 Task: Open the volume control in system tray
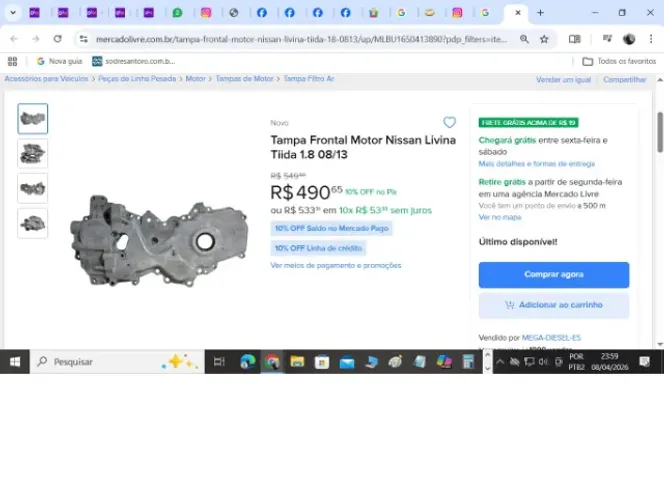point(543,362)
